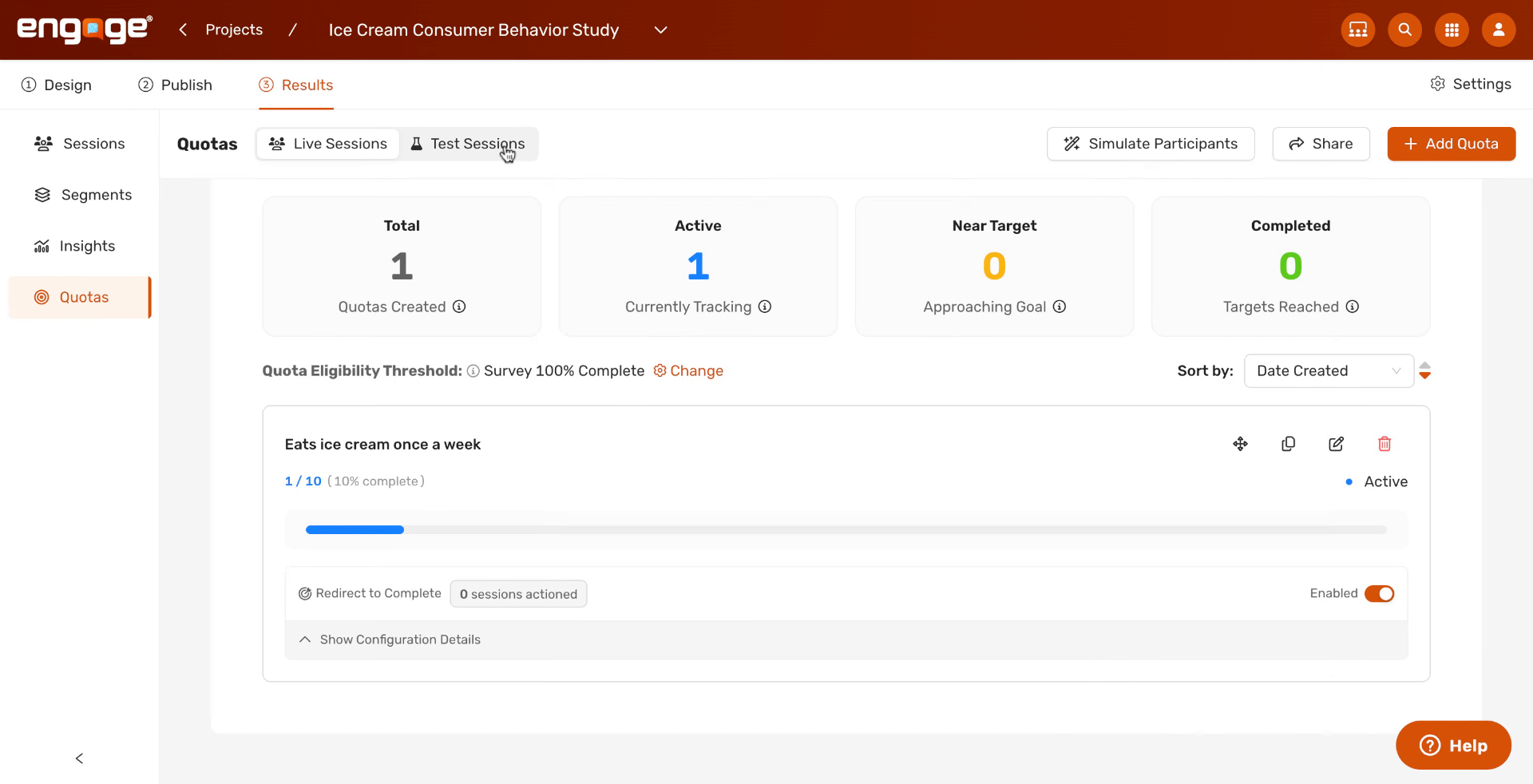Click the move handle icon on quota
The width and height of the screenshot is (1533, 784).
pyautogui.click(x=1240, y=444)
